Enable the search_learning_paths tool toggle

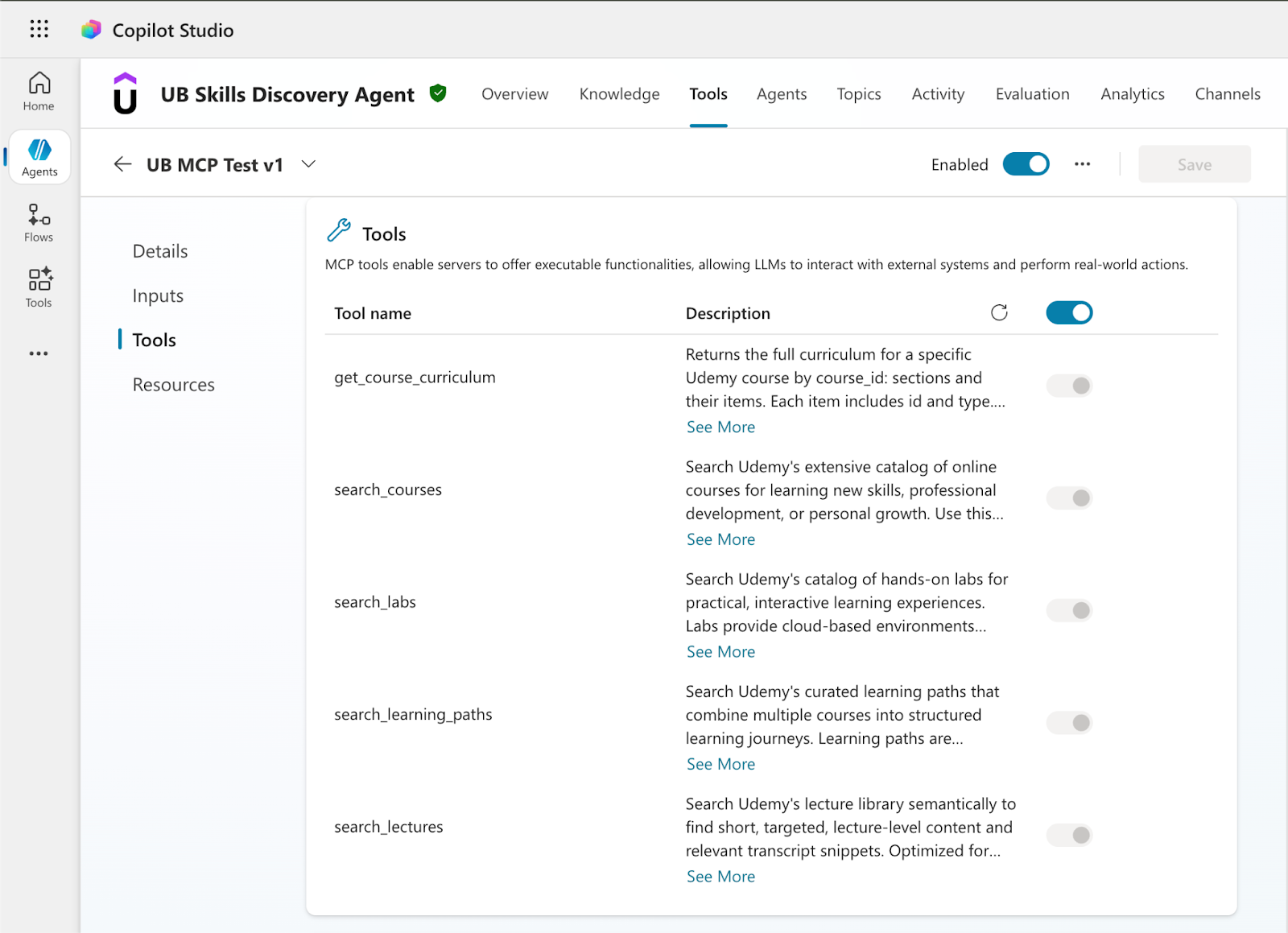pos(1069,723)
